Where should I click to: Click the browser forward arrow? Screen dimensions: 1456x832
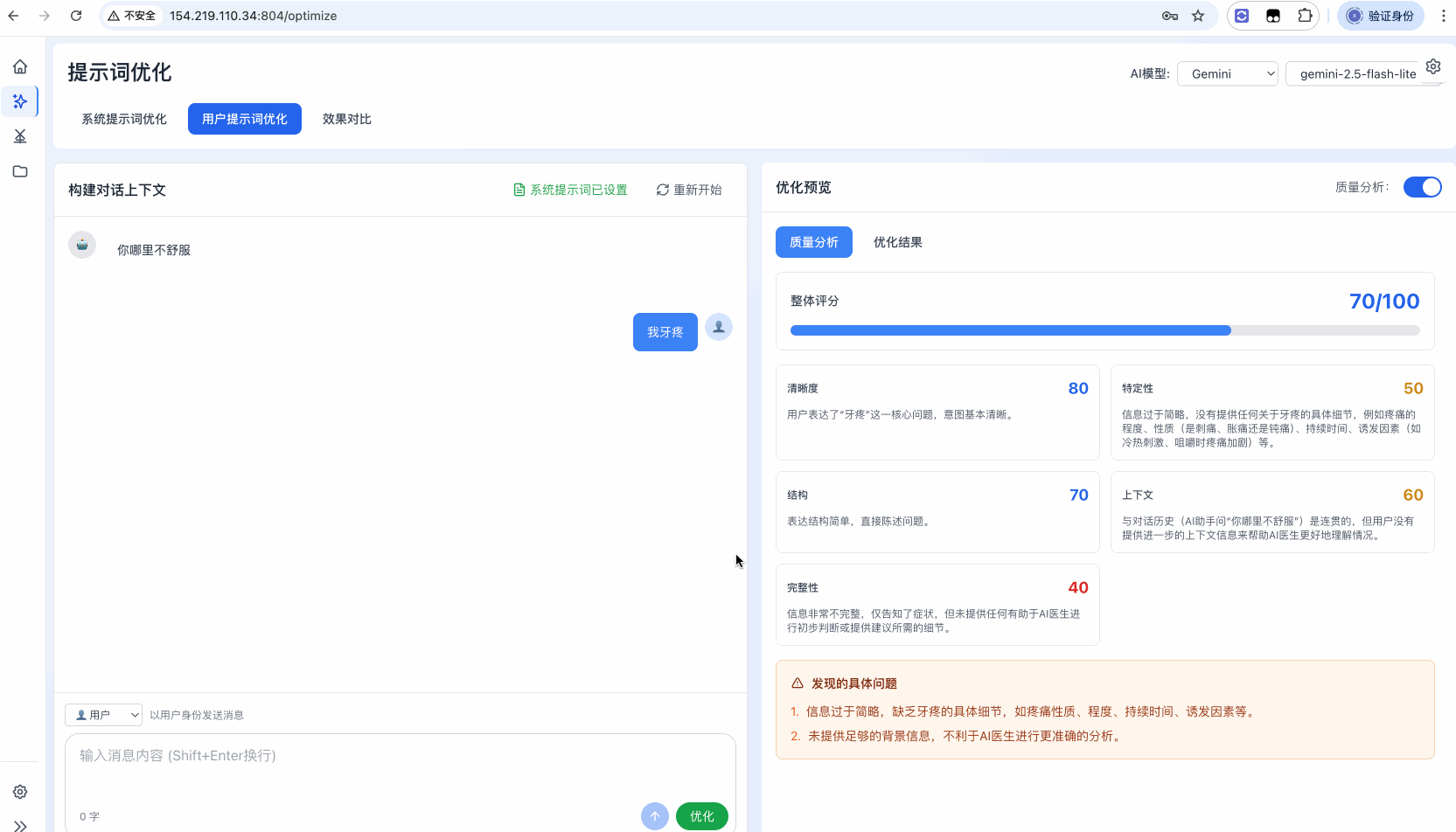(45, 16)
